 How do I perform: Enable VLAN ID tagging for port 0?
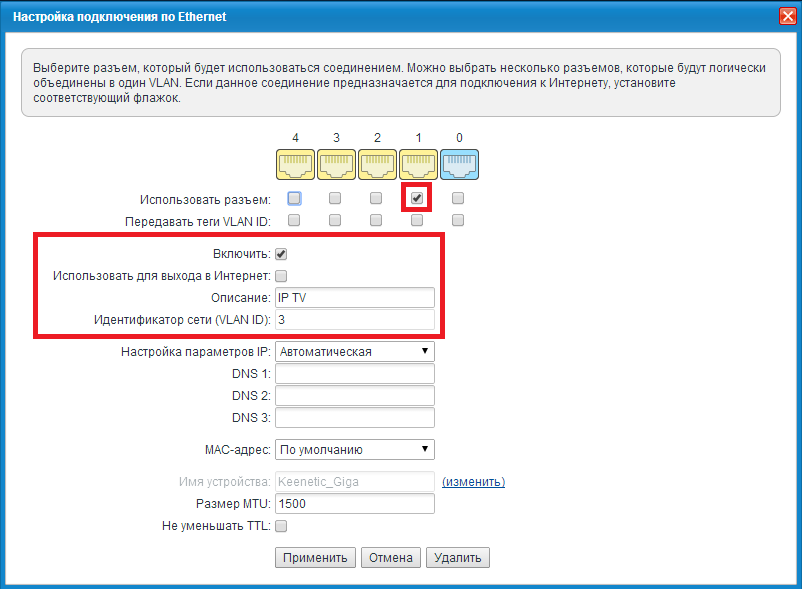[458, 220]
